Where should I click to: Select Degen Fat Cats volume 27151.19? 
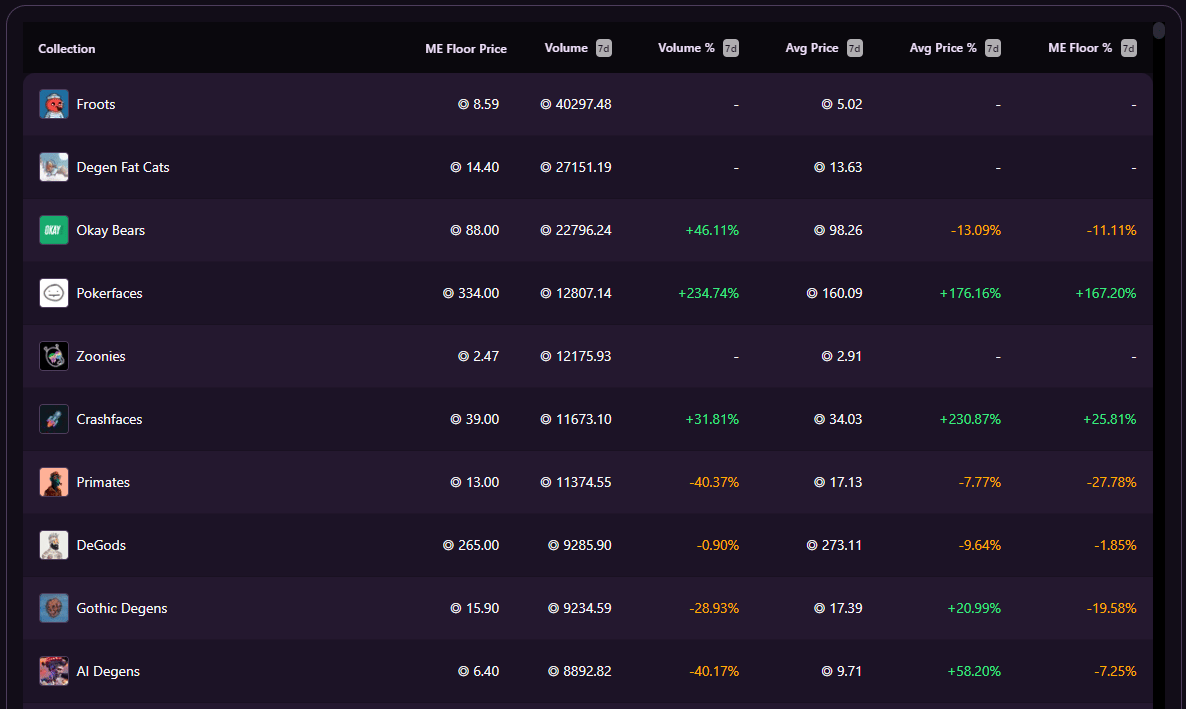[576, 167]
